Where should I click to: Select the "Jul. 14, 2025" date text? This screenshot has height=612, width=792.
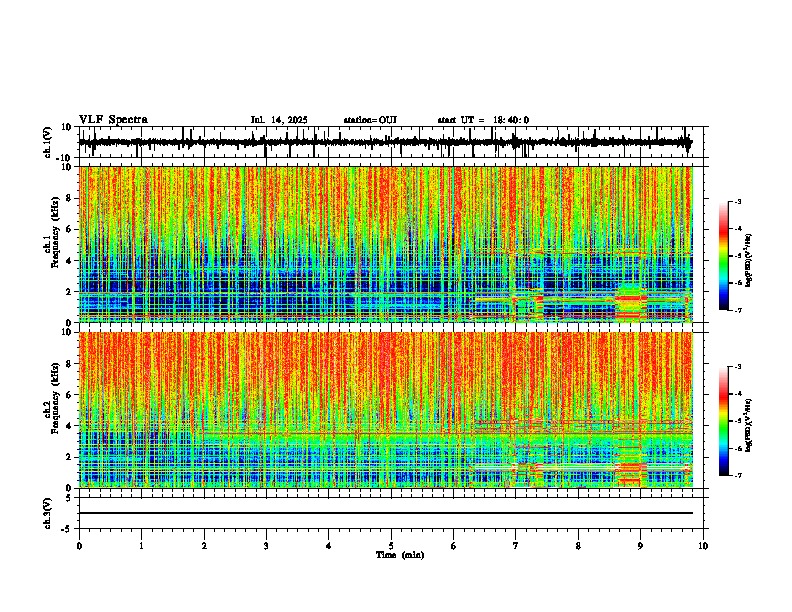(279, 120)
